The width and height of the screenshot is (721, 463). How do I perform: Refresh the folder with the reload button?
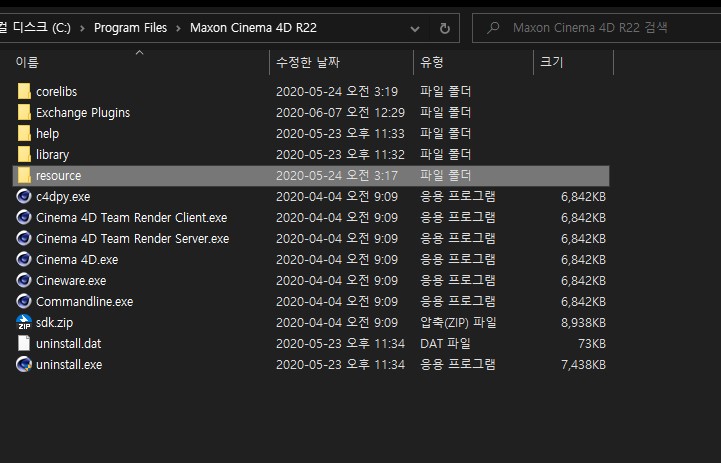(445, 29)
